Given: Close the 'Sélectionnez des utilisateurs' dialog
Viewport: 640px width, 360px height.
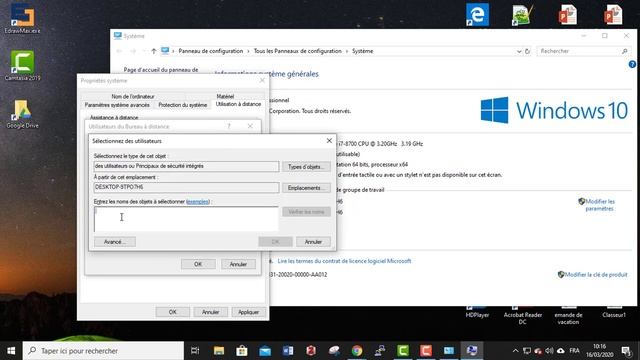Looking at the screenshot, I should click(329, 140).
